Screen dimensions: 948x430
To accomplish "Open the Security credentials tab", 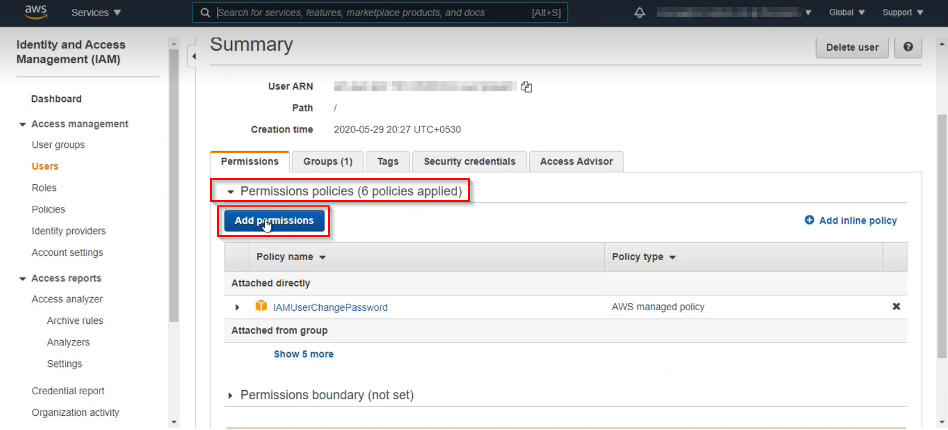I will click(x=469, y=161).
